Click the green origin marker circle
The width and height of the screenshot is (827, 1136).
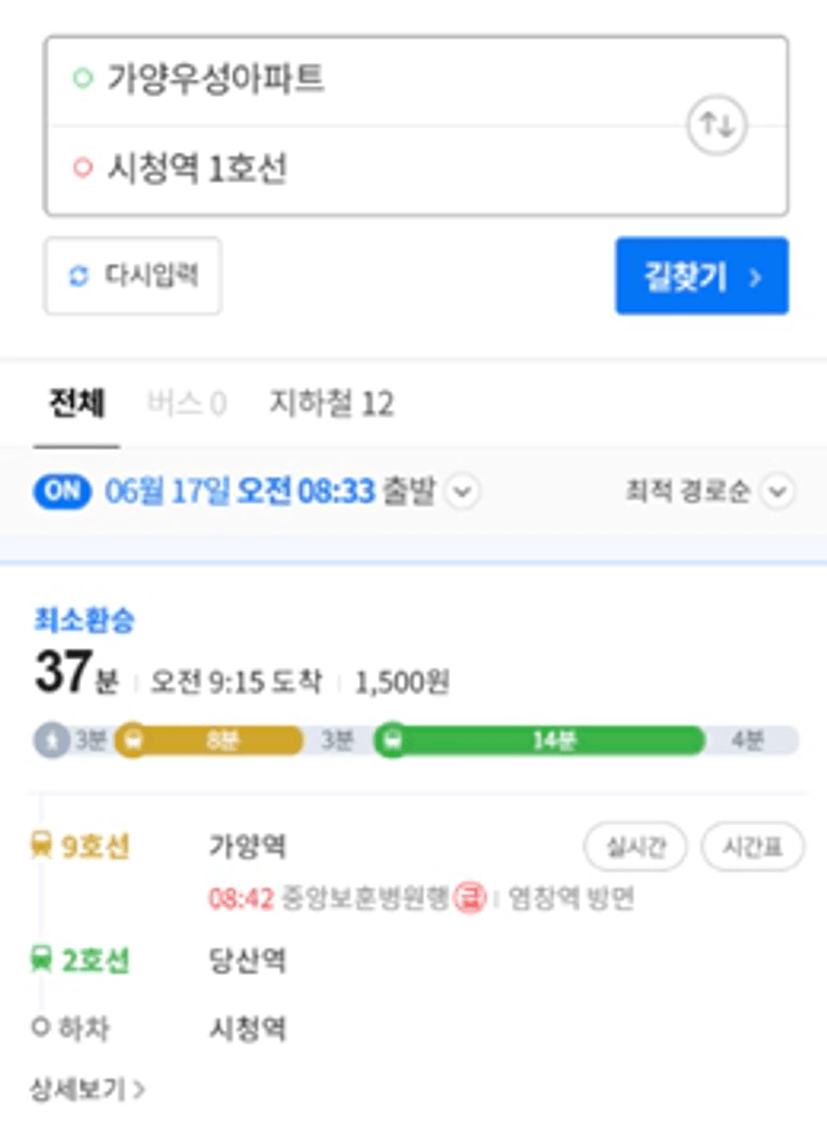(83, 78)
